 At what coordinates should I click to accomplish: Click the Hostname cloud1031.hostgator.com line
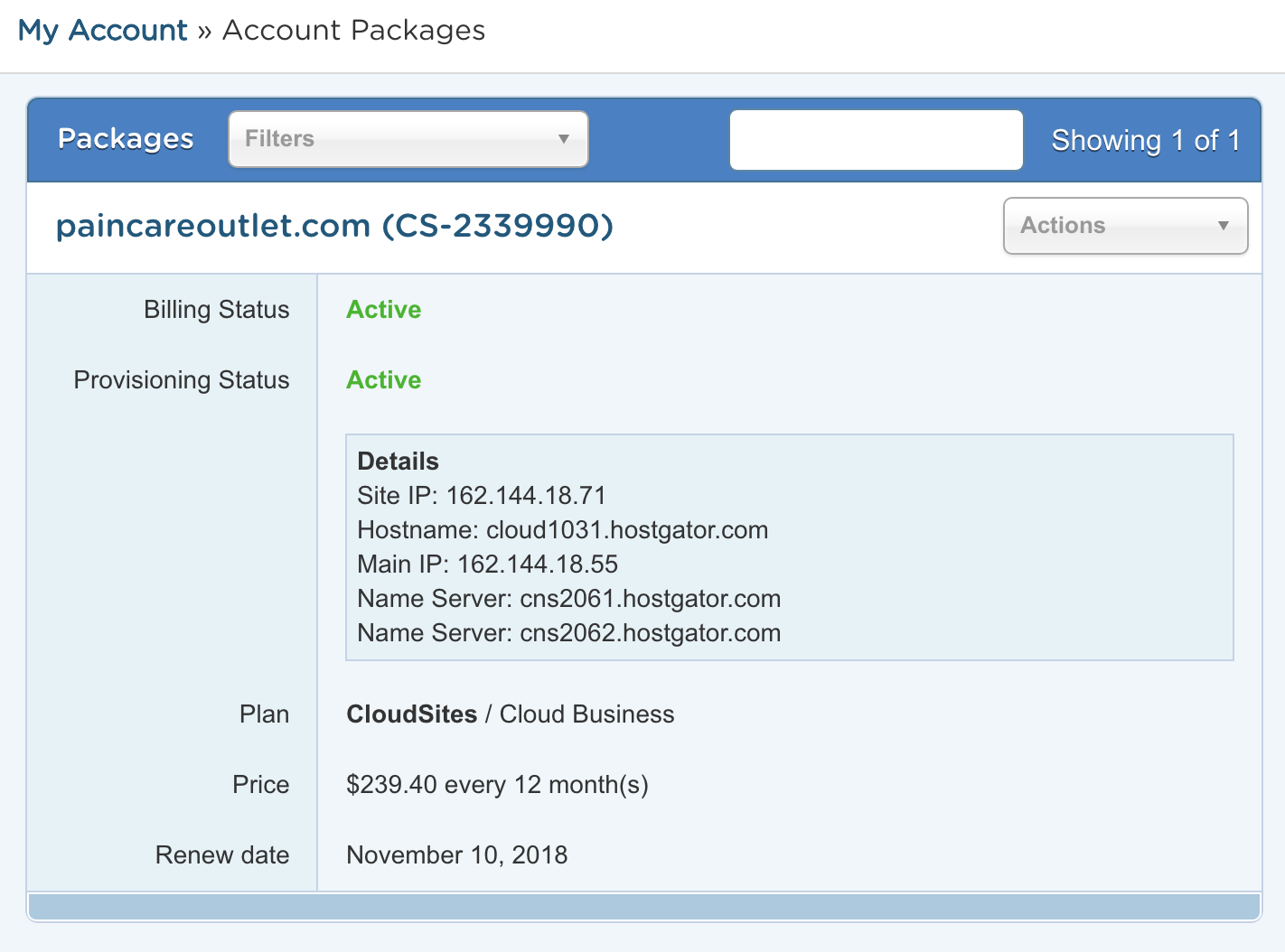[x=562, y=530]
